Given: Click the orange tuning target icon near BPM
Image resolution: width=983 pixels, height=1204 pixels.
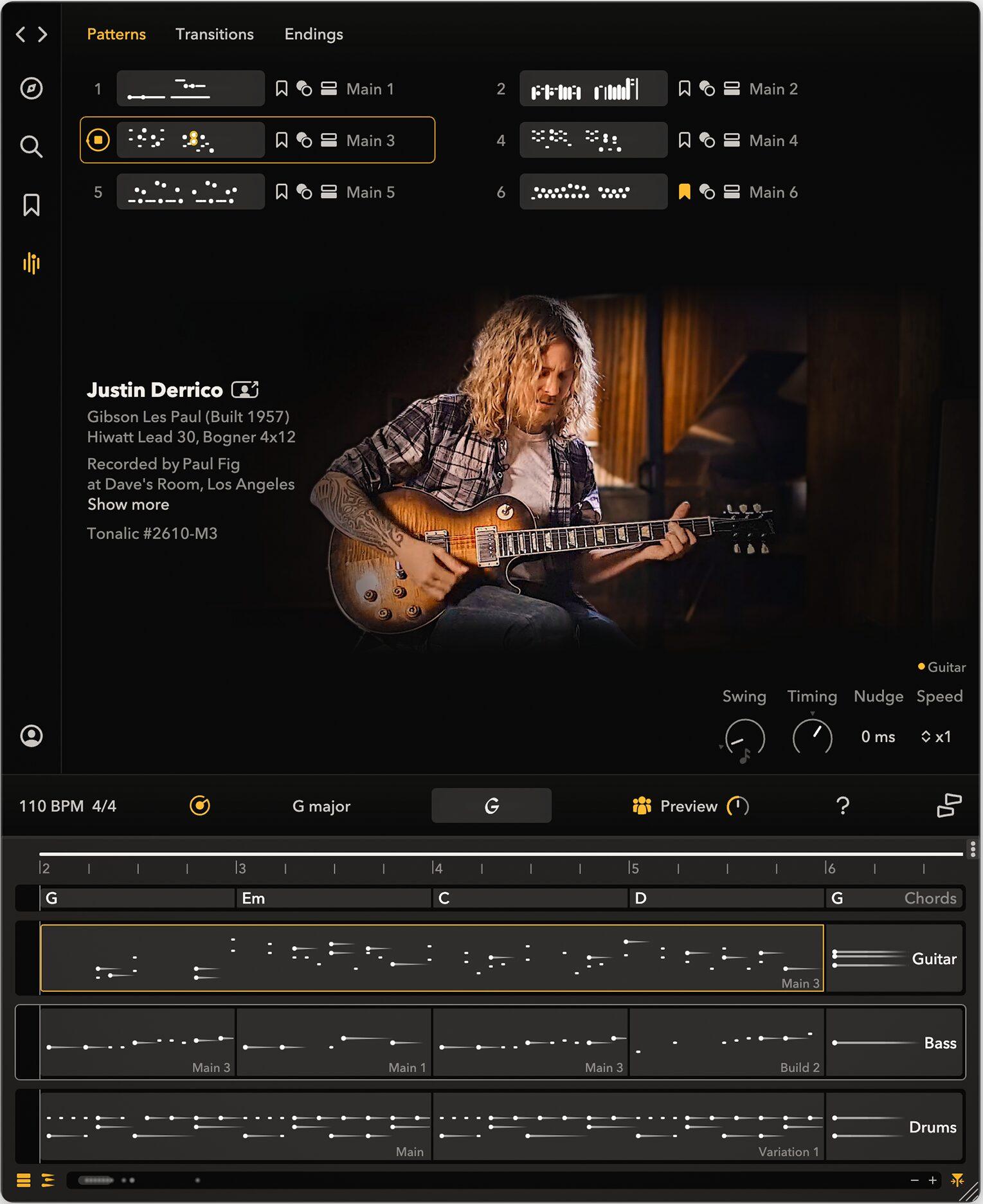Looking at the screenshot, I should 199,806.
